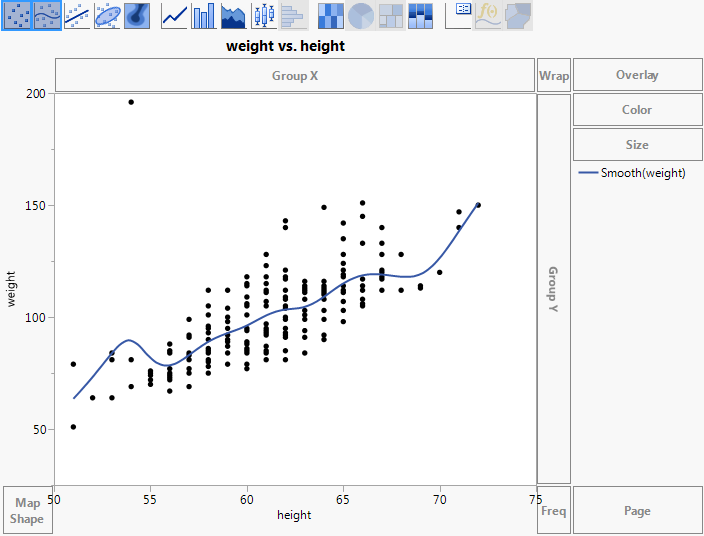Click the Smooth(weight) legend entry
The width and height of the screenshot is (704, 536).
[632, 173]
